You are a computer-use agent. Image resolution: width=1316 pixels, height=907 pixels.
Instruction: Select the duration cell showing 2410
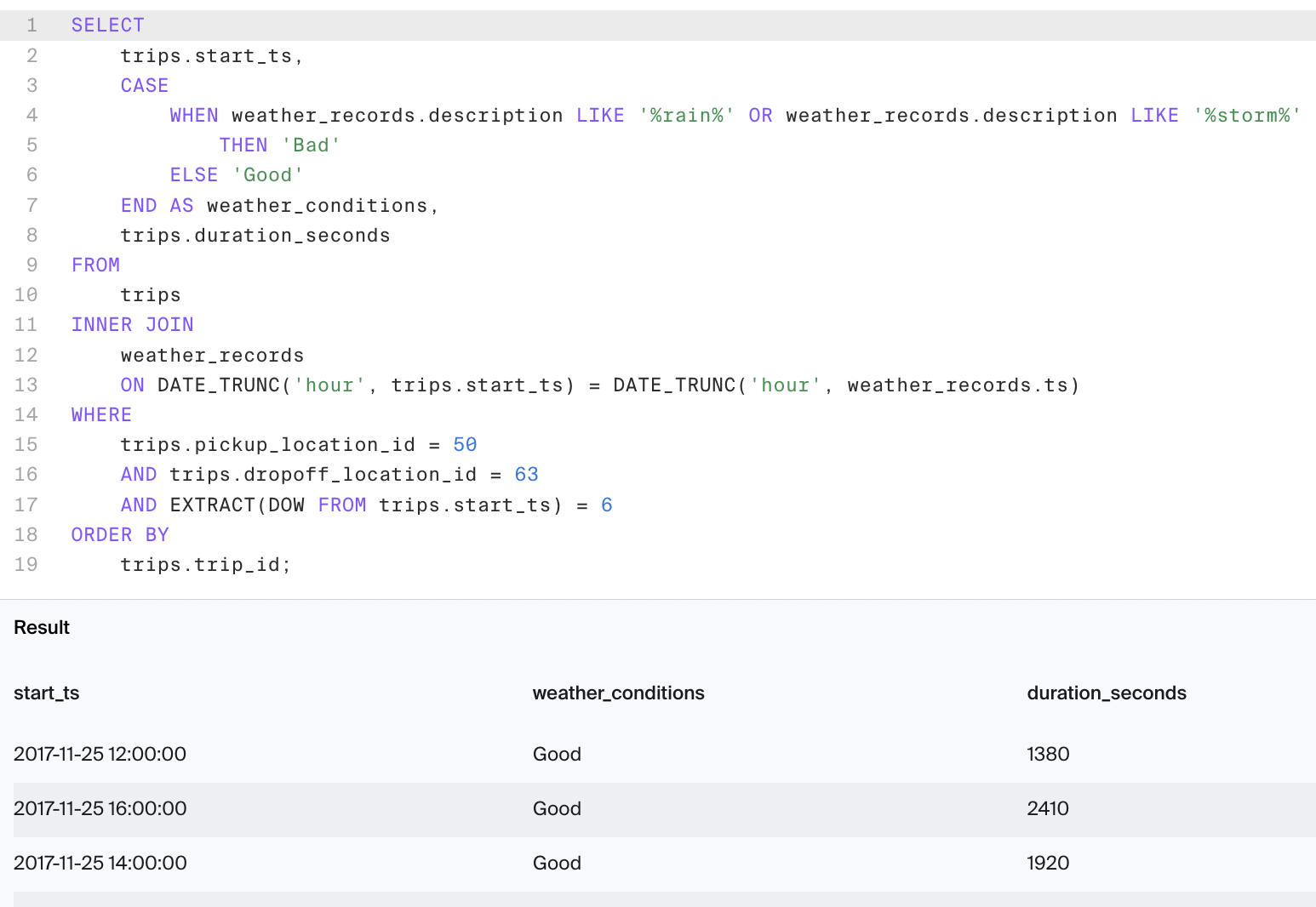[1048, 809]
